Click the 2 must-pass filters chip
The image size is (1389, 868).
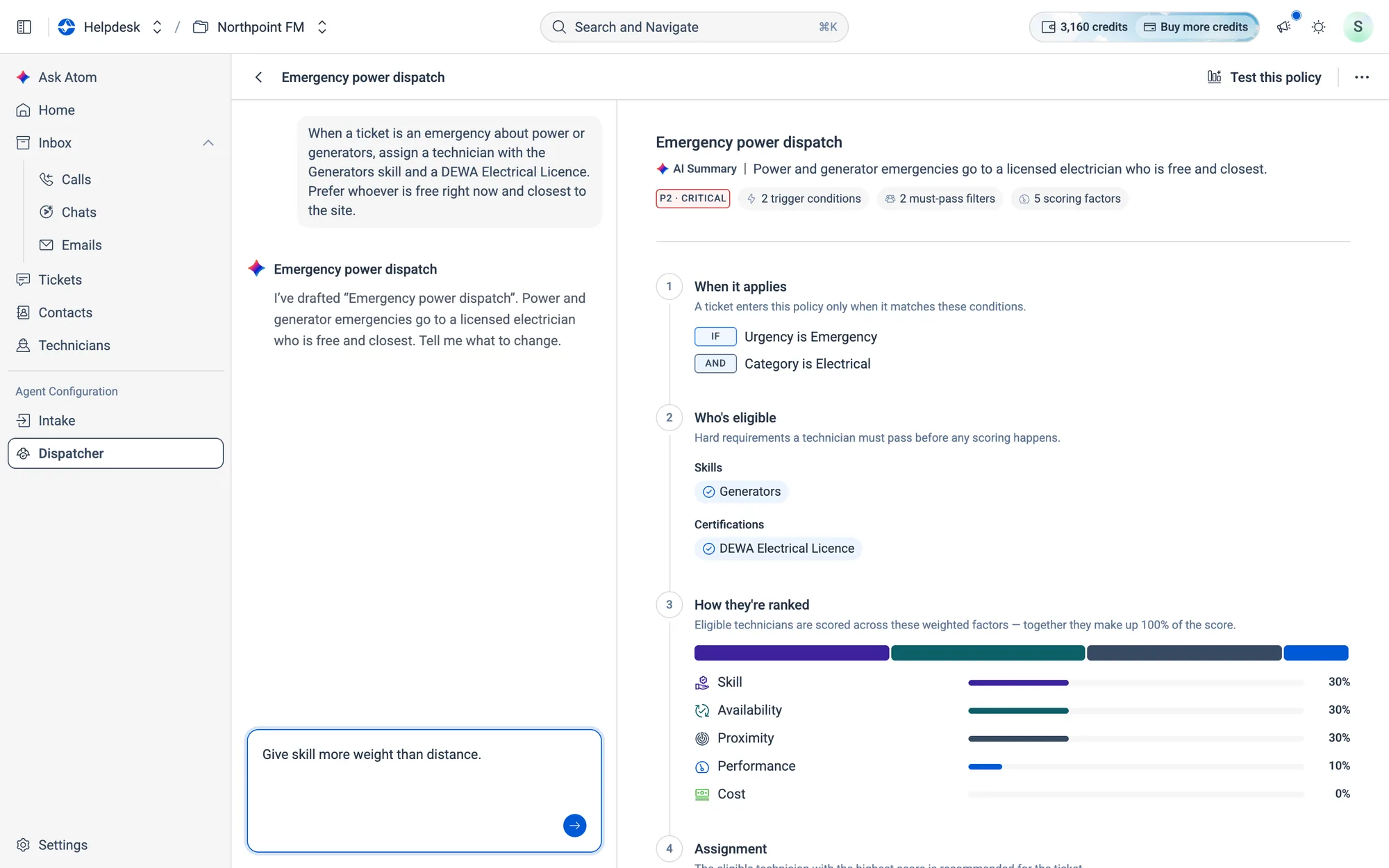click(x=940, y=199)
